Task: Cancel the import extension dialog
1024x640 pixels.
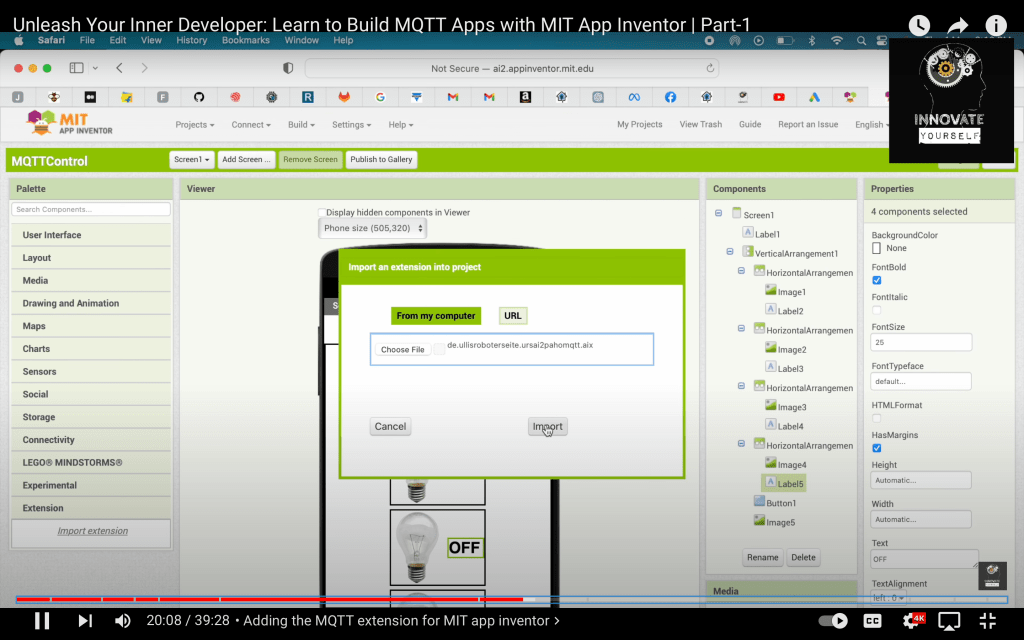Action: click(390, 426)
